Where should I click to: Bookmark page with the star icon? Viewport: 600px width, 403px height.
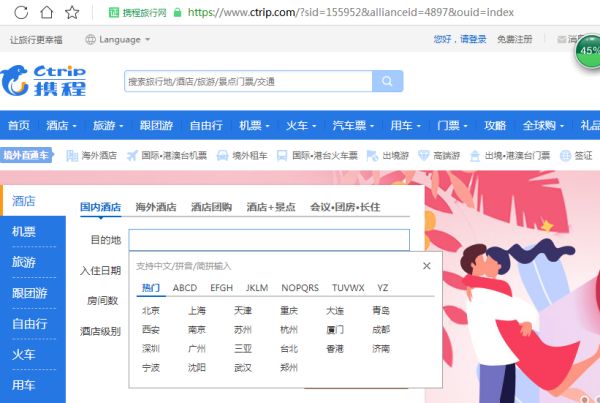pyautogui.click(x=72, y=13)
